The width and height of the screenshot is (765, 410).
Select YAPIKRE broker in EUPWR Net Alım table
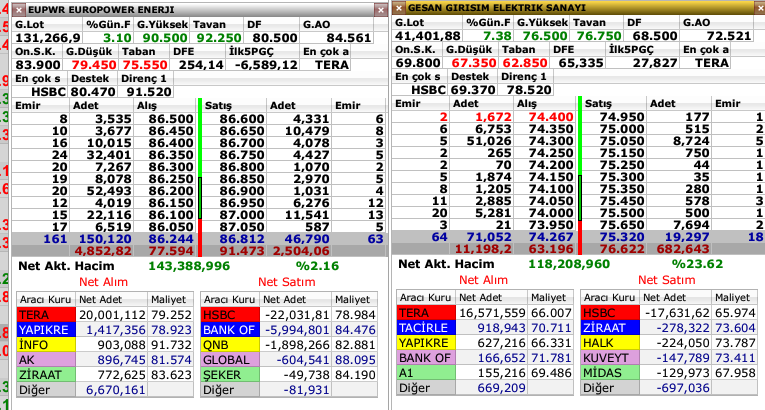[x=46, y=330]
